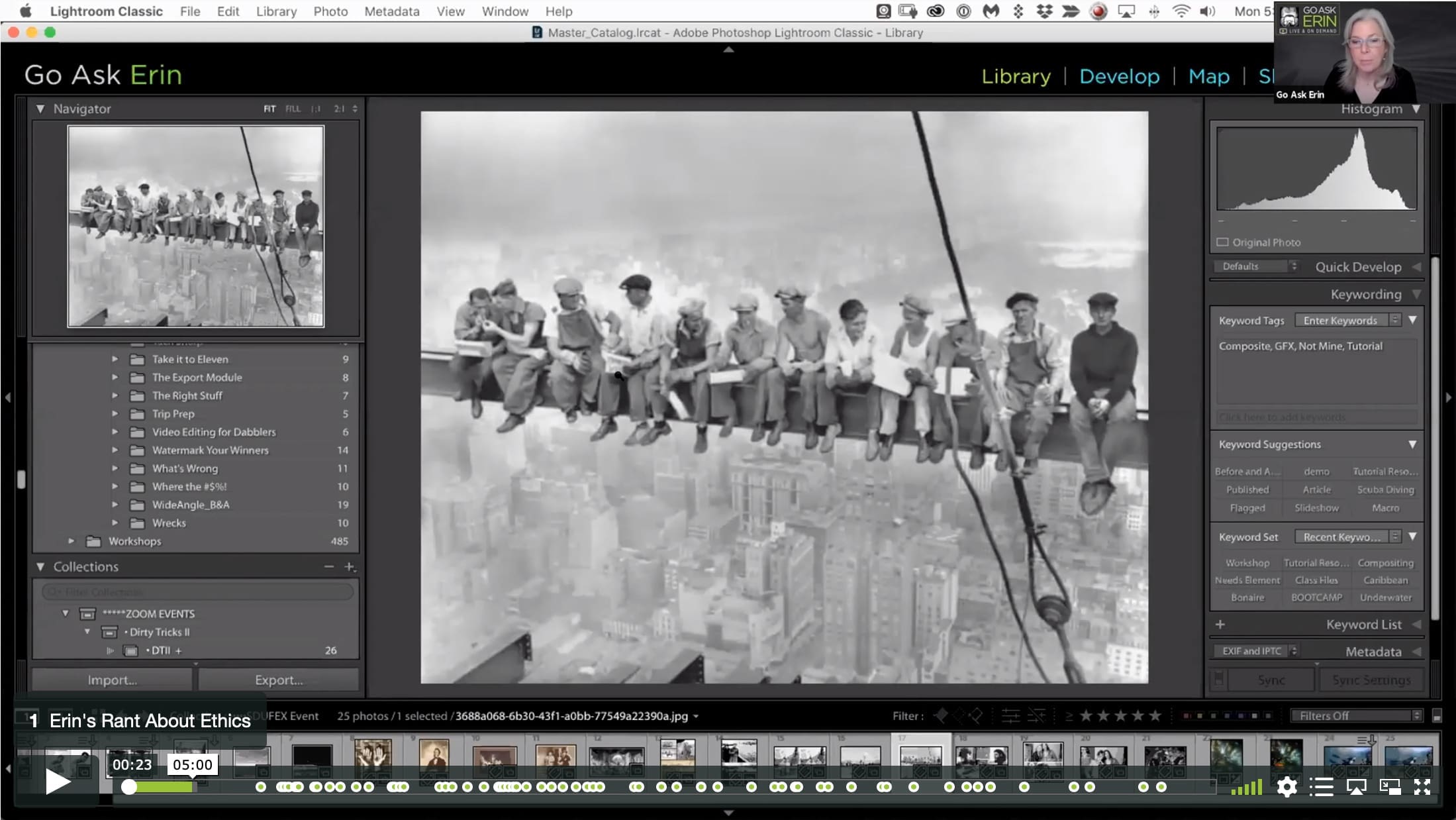1456x820 pixels.
Task: Add a new collection with the plus icon
Action: (x=350, y=567)
